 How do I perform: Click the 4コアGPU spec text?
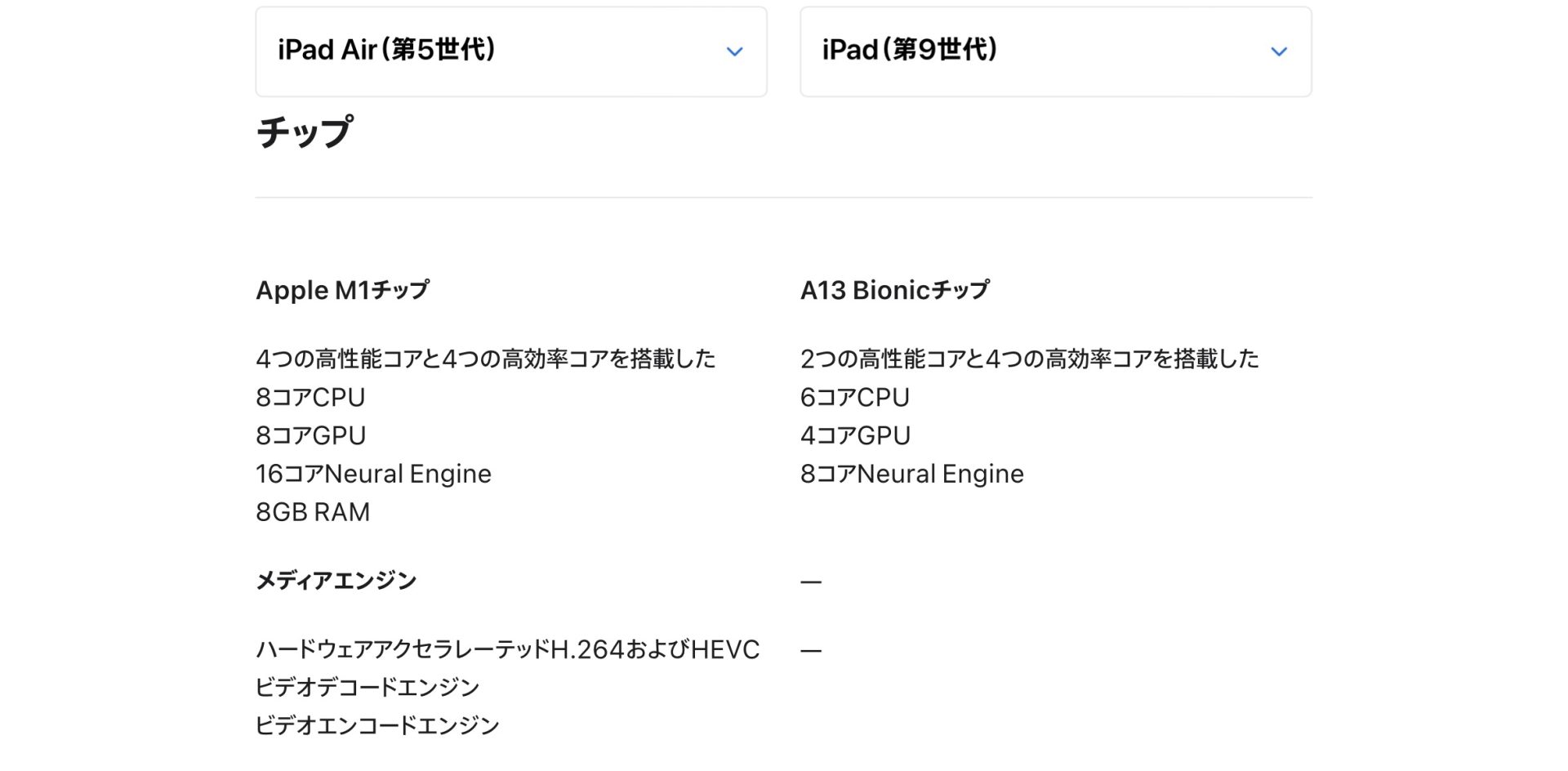tap(855, 435)
